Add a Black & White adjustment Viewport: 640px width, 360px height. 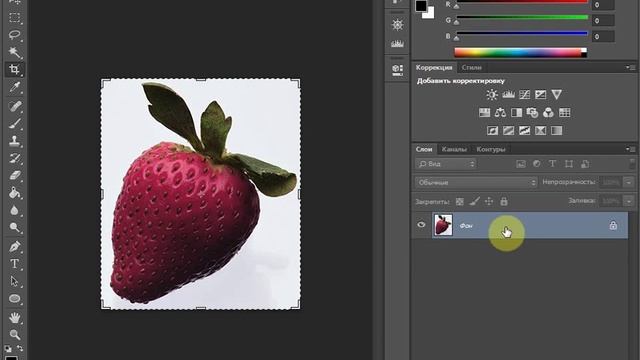pos(516,113)
